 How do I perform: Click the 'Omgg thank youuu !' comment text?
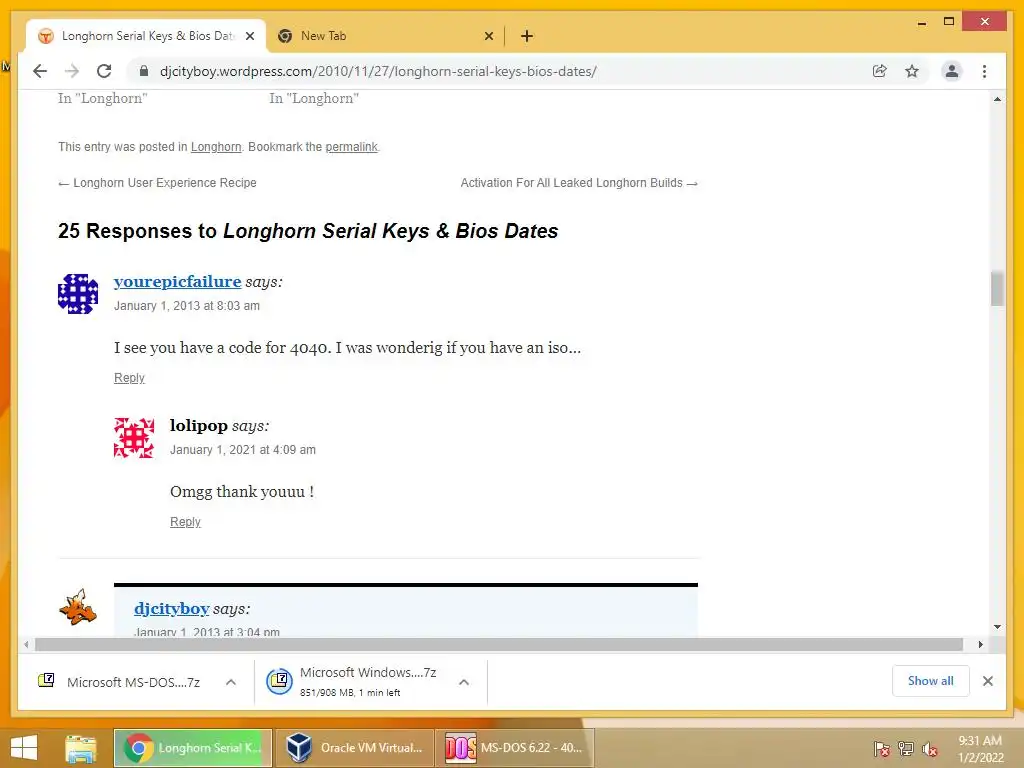[x=242, y=492]
